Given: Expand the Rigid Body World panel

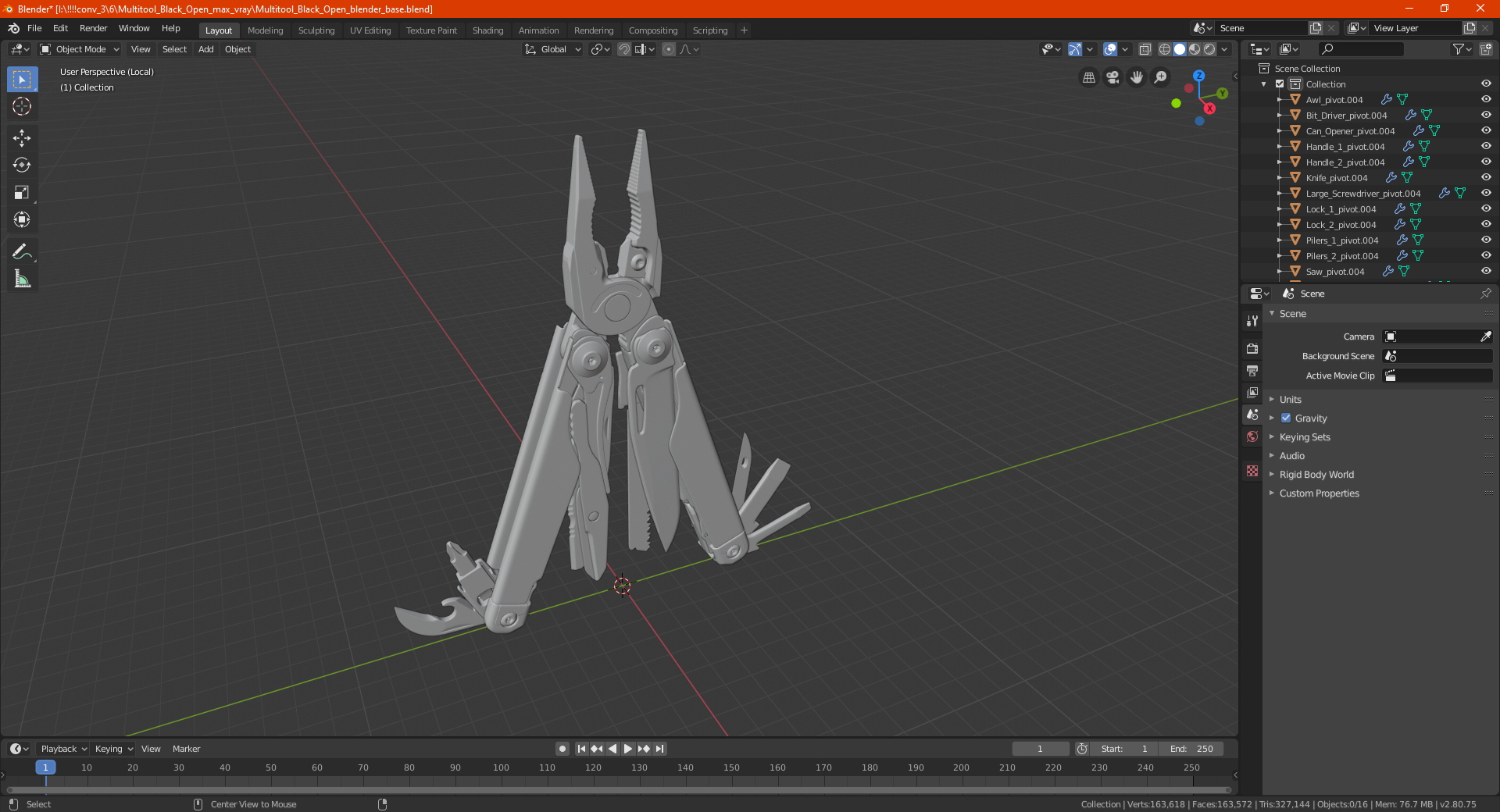Looking at the screenshot, I should pyautogui.click(x=1316, y=474).
